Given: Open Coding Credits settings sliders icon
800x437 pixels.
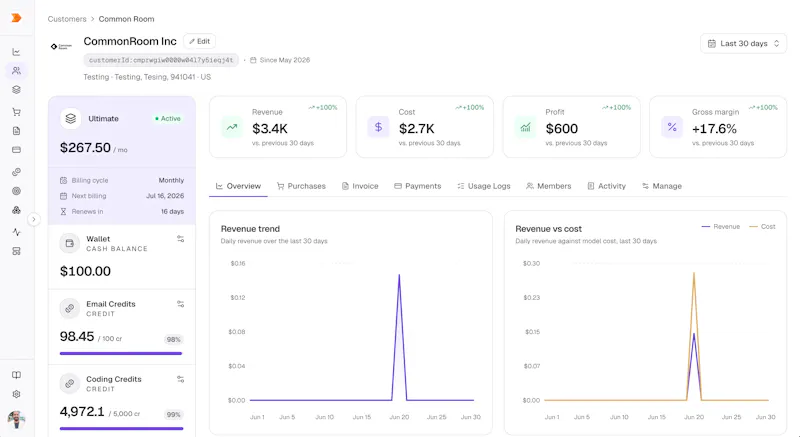Looking at the screenshot, I should tap(181, 379).
